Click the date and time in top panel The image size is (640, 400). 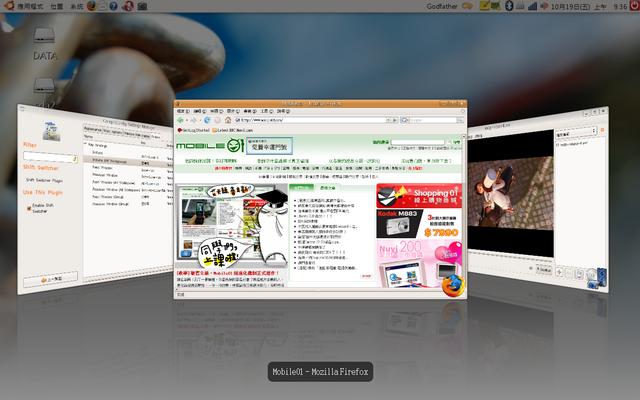589,7
